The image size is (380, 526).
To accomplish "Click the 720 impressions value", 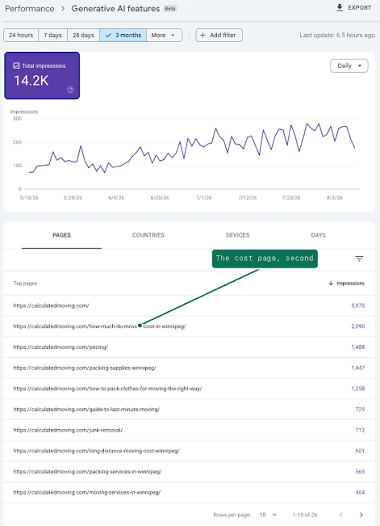I will coord(360,409).
